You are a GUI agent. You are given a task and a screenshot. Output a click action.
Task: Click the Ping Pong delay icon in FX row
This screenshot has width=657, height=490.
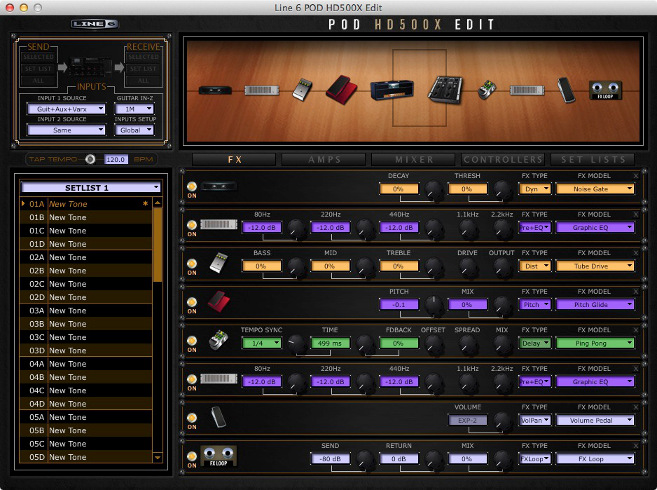219,340
